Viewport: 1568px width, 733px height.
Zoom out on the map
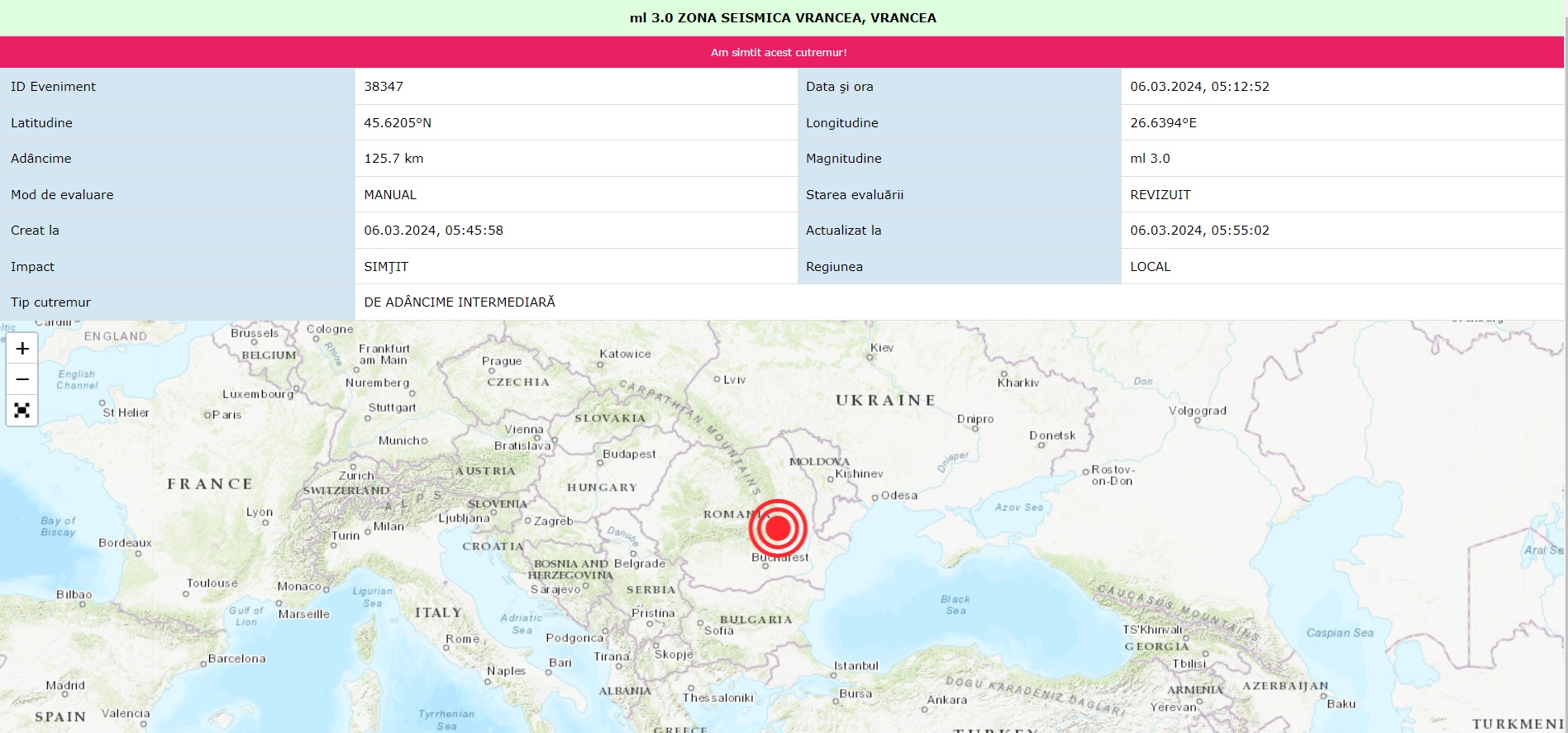pyautogui.click(x=22, y=379)
